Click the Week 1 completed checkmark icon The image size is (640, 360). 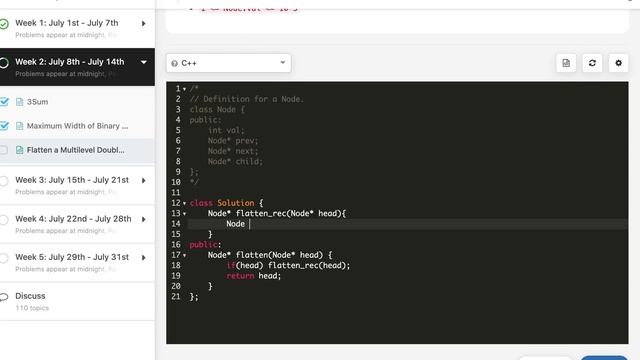point(4,24)
